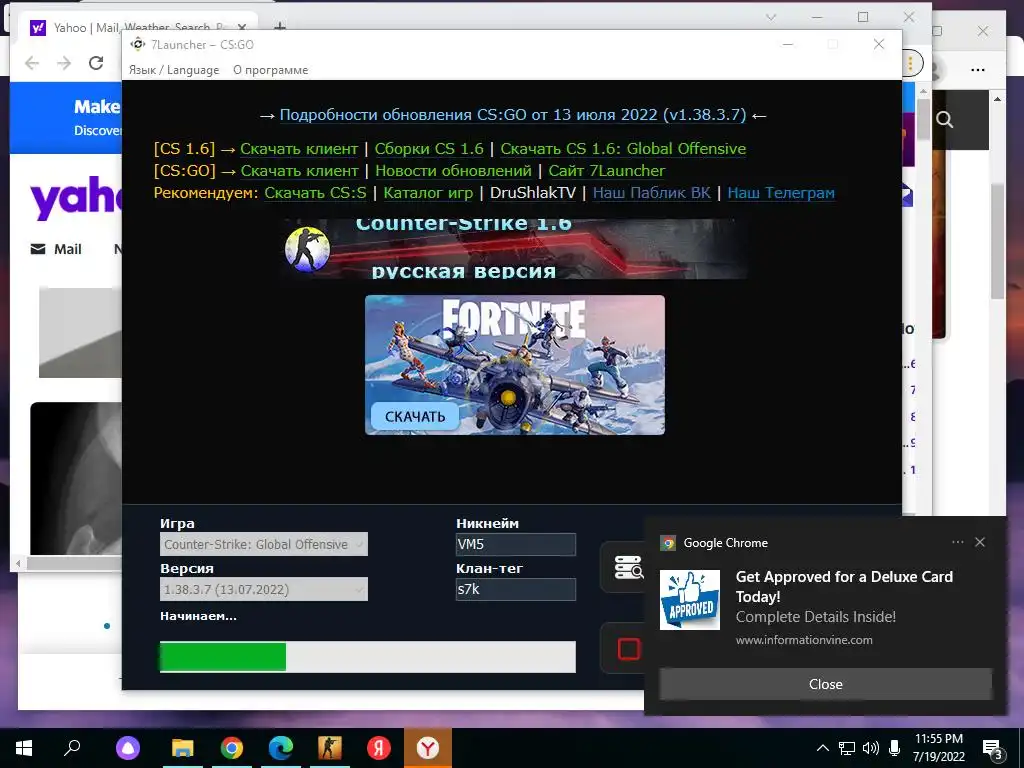Open Наш Паблик ВК link
Image resolution: width=1024 pixels, height=768 pixels.
(x=652, y=193)
